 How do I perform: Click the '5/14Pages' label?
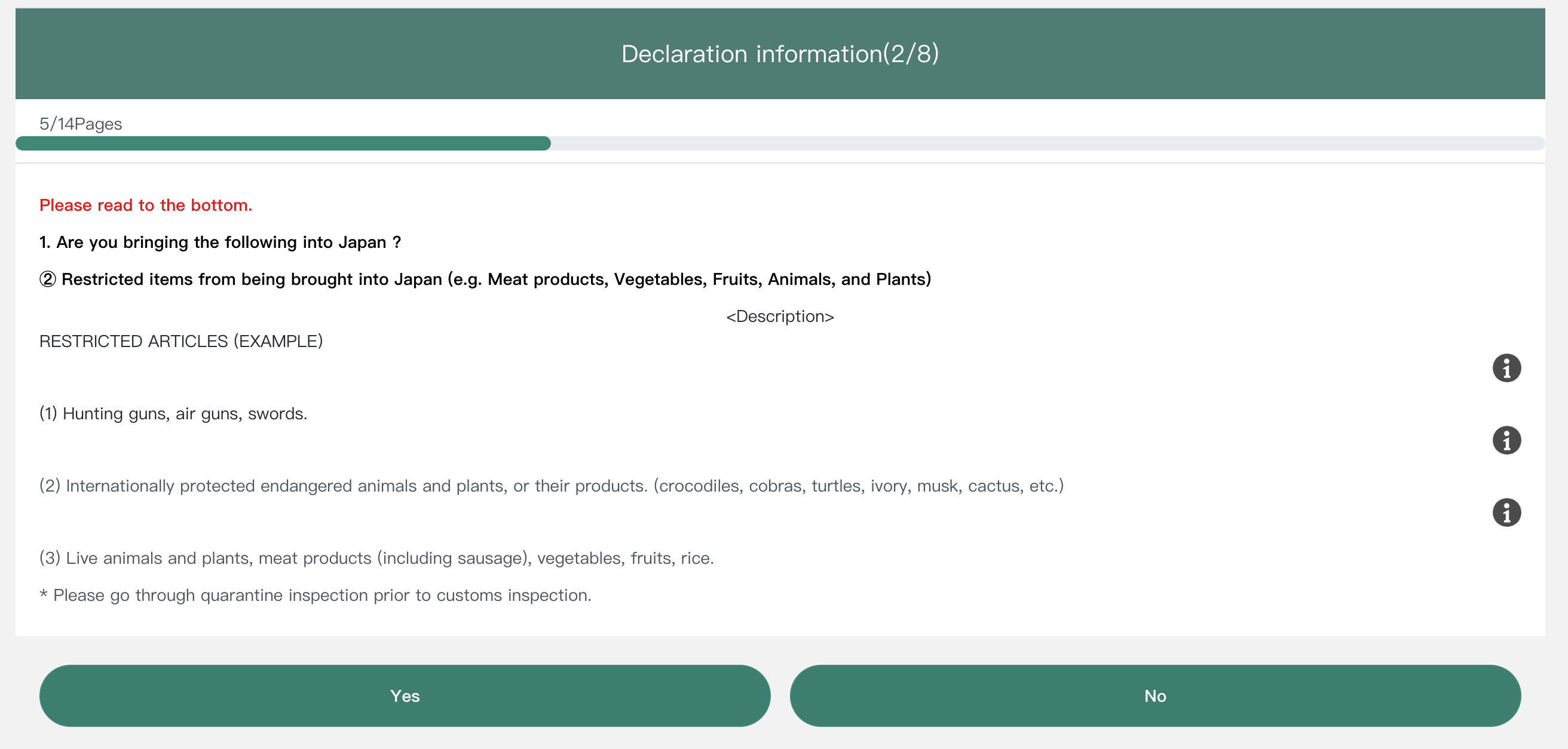coord(81,124)
